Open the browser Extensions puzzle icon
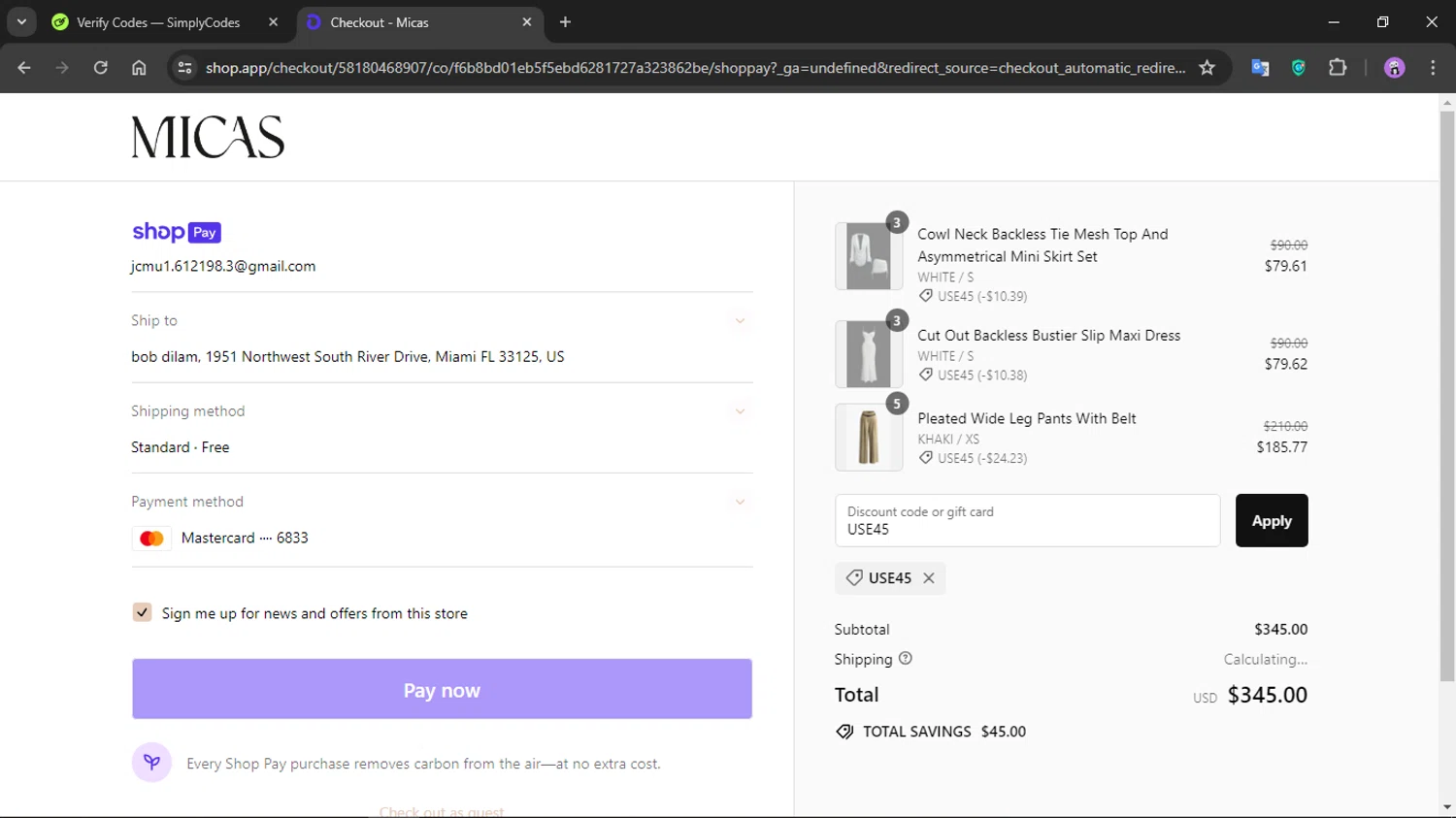Viewport: 1456px width, 818px height. 1338,68
